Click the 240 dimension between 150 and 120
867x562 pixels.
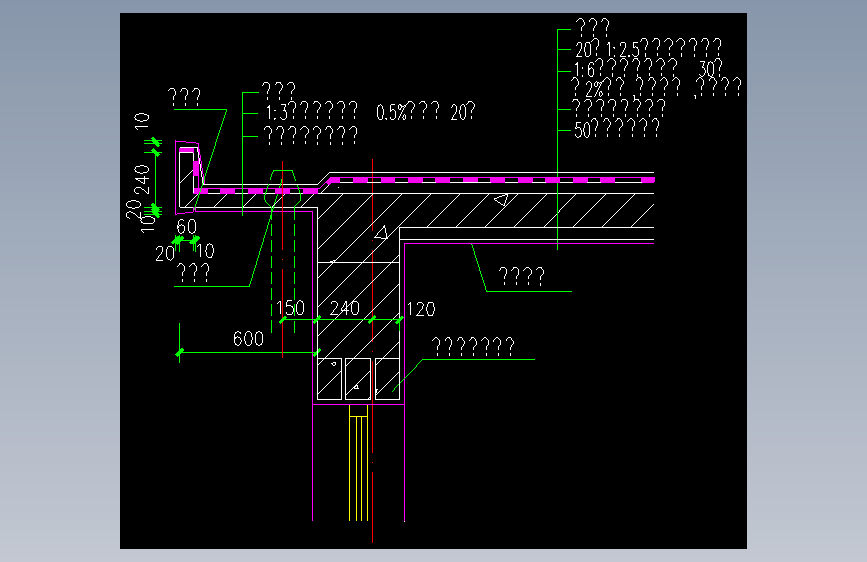(x=344, y=308)
